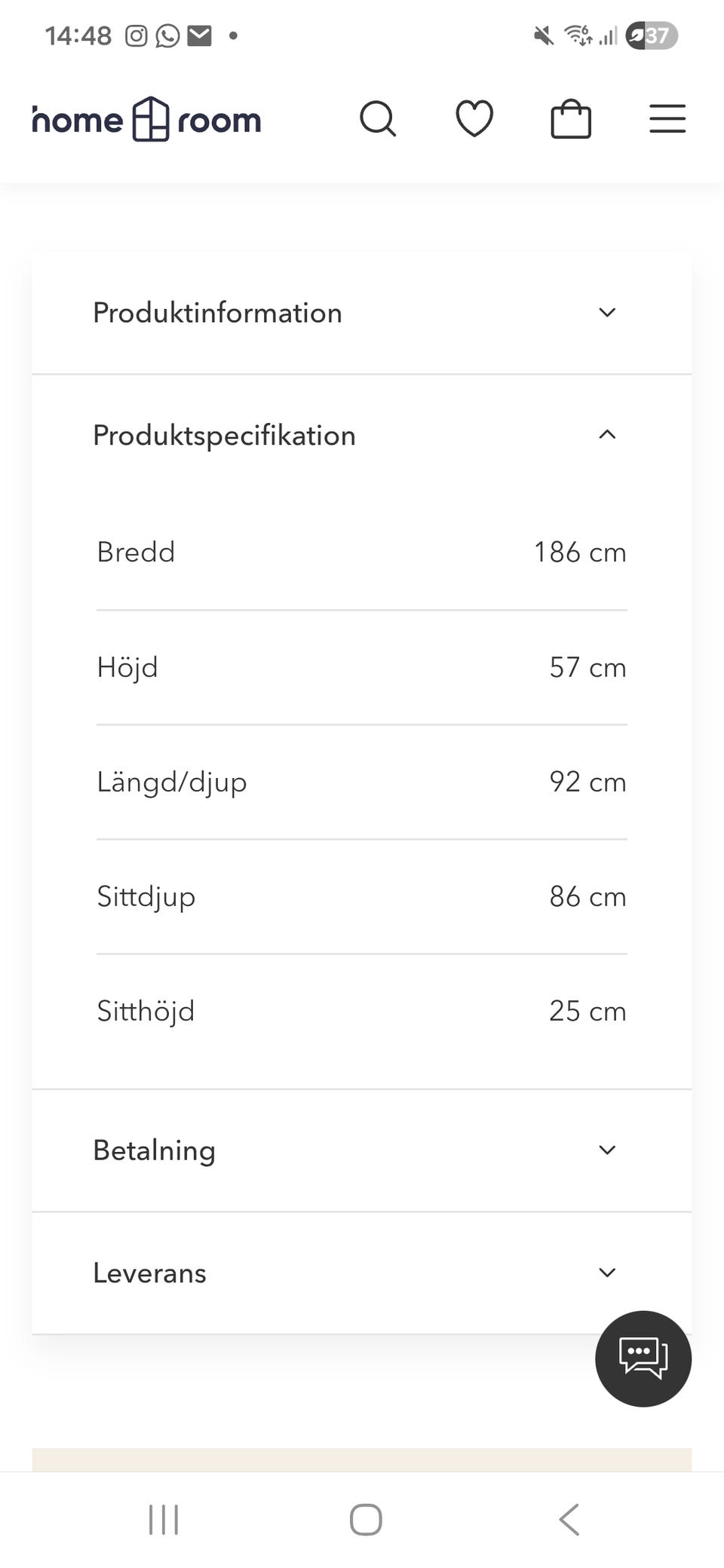The image size is (724, 1568).
Task: Open the wishlist heart icon
Action: 474,119
